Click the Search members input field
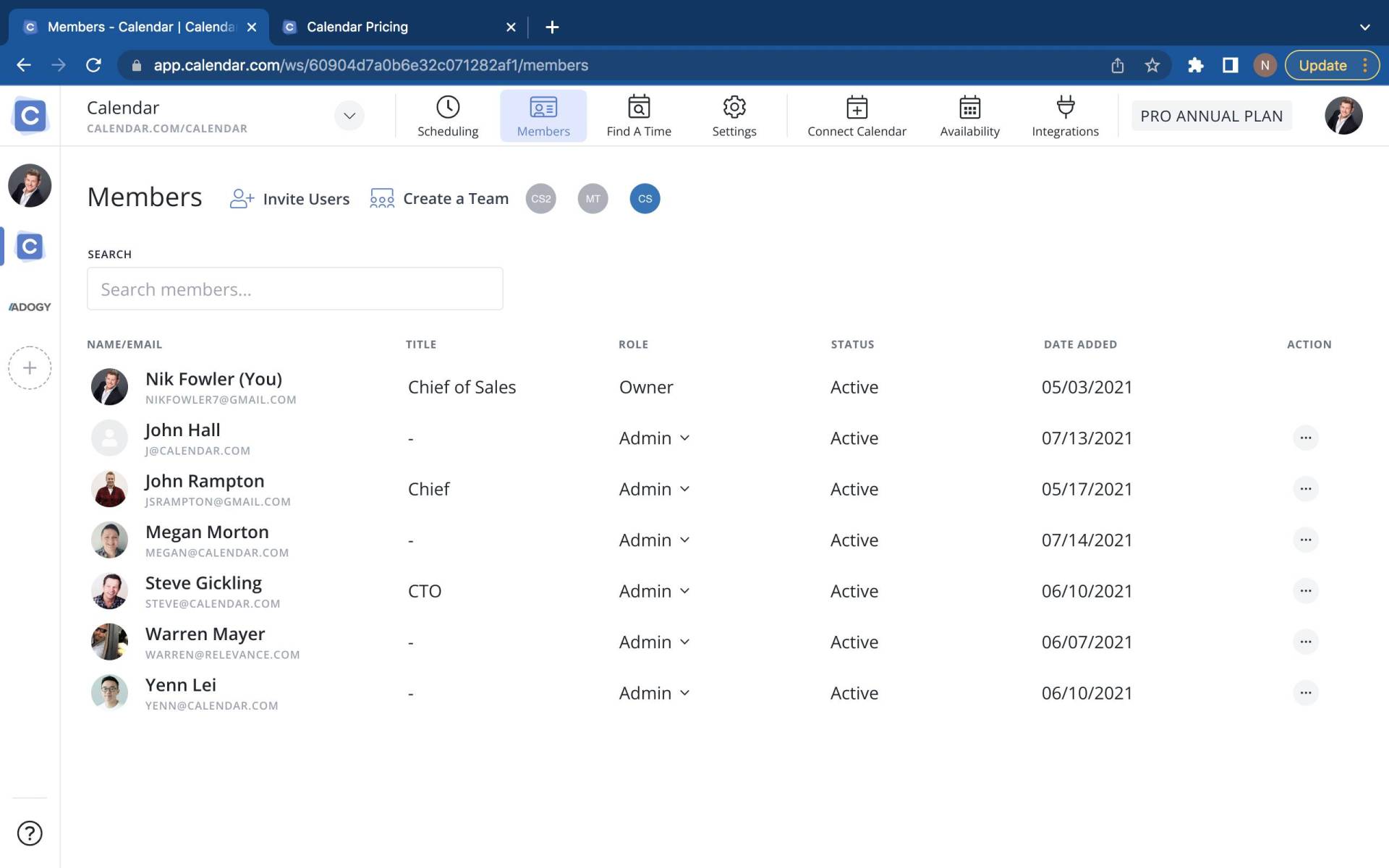 [294, 289]
